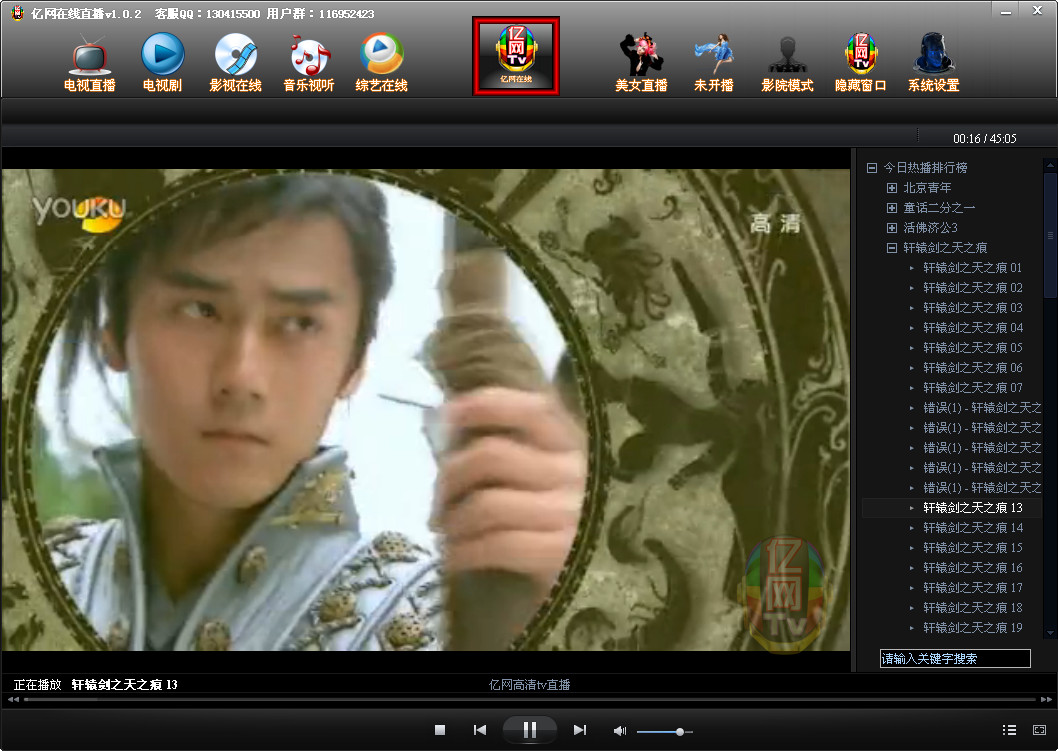Open 系统设置 system settings
Image resolution: width=1058 pixels, height=751 pixels.
coord(933,64)
